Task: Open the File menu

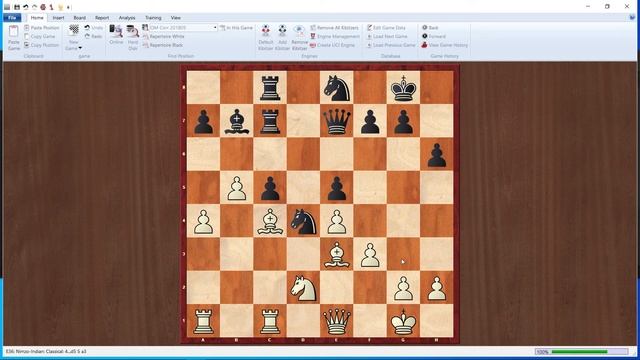Action: [x=12, y=18]
